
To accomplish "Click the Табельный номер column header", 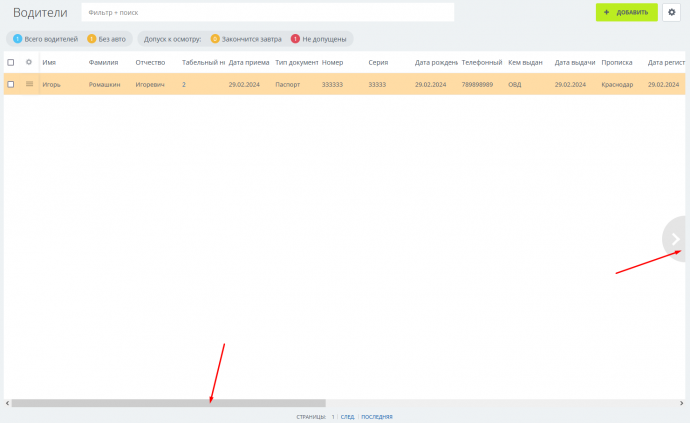I will coord(203,63).
